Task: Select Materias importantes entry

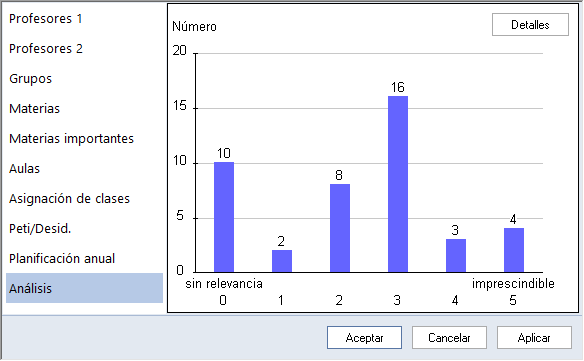Action: coord(71,139)
